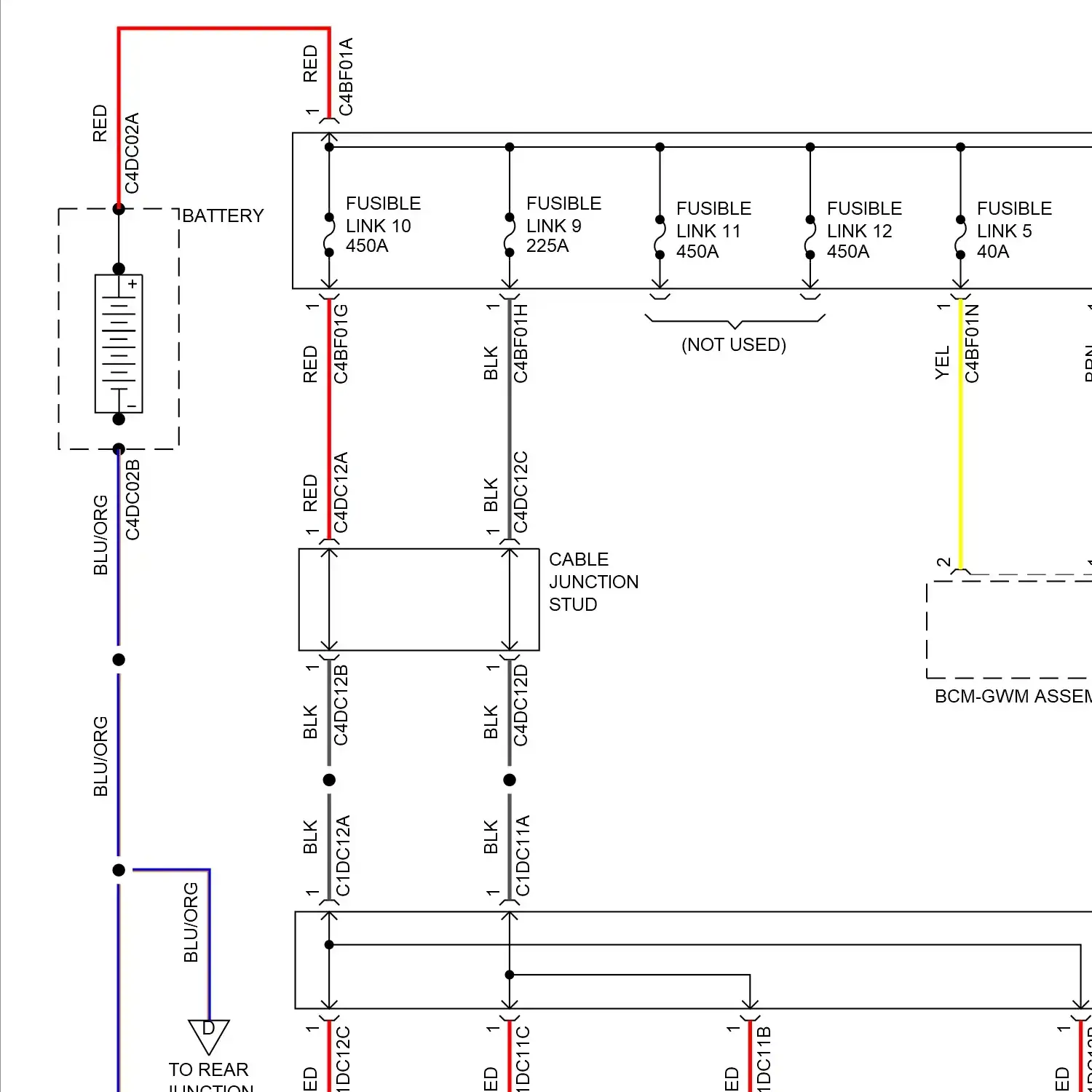This screenshot has height=1092, width=1092.
Task: Click the YEL wire color label
Action: coord(942,363)
